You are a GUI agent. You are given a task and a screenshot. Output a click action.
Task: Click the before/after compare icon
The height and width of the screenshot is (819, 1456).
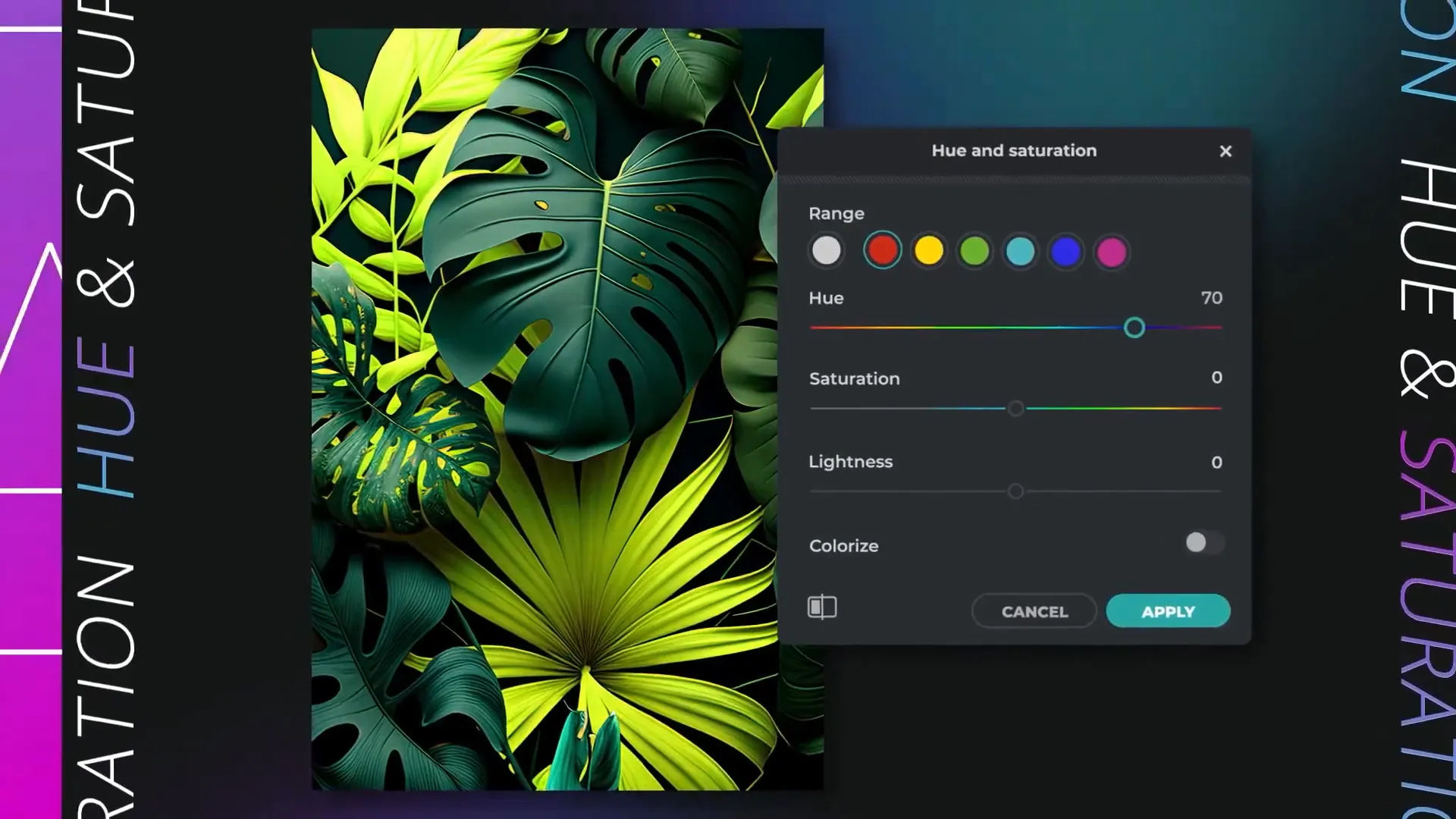(822, 607)
